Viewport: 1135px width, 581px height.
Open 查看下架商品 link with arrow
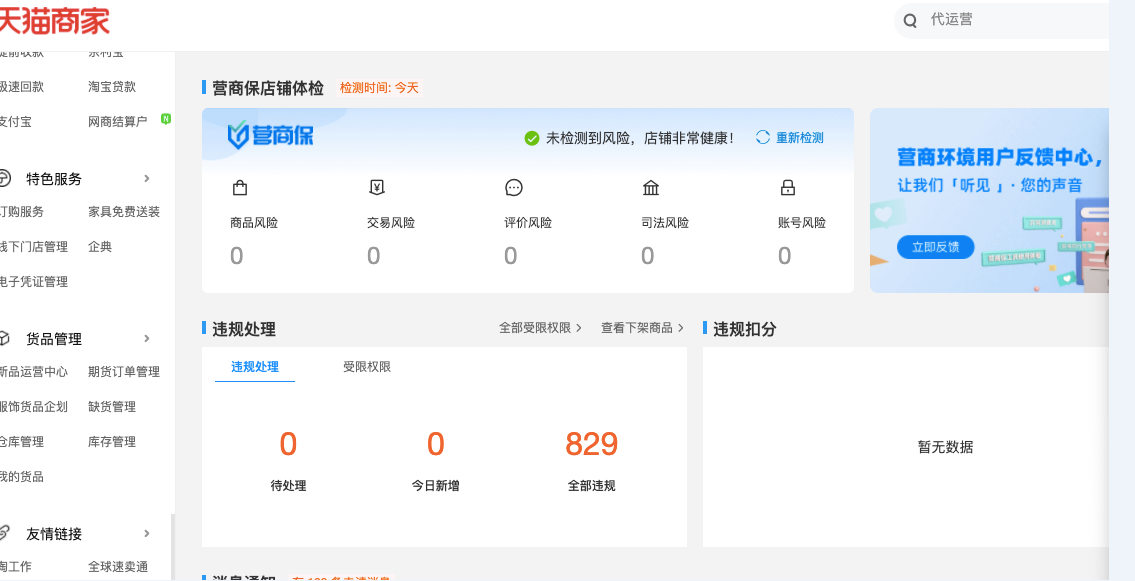(642, 328)
